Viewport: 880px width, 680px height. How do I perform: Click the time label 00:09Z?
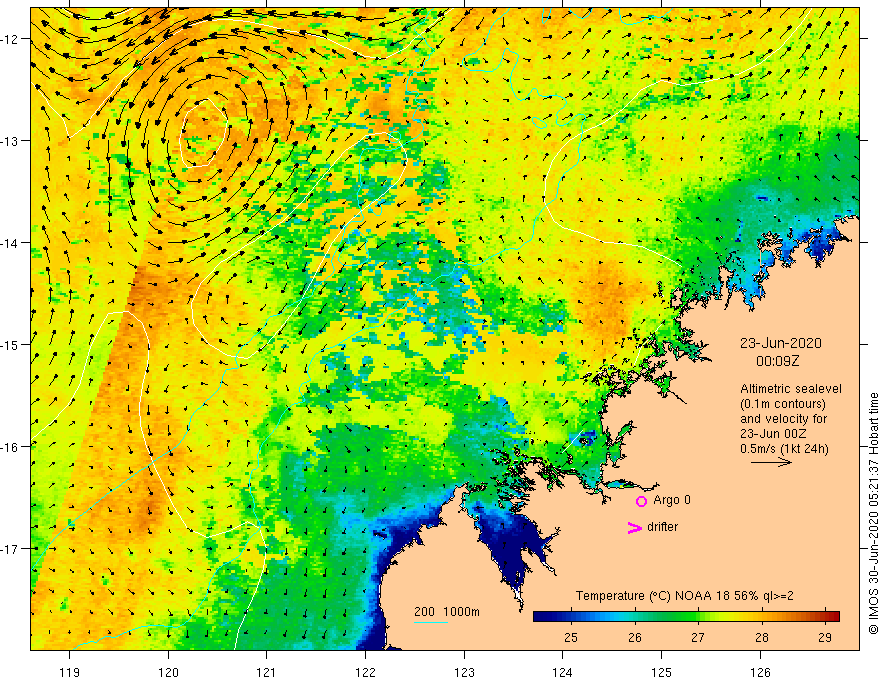tap(777, 361)
